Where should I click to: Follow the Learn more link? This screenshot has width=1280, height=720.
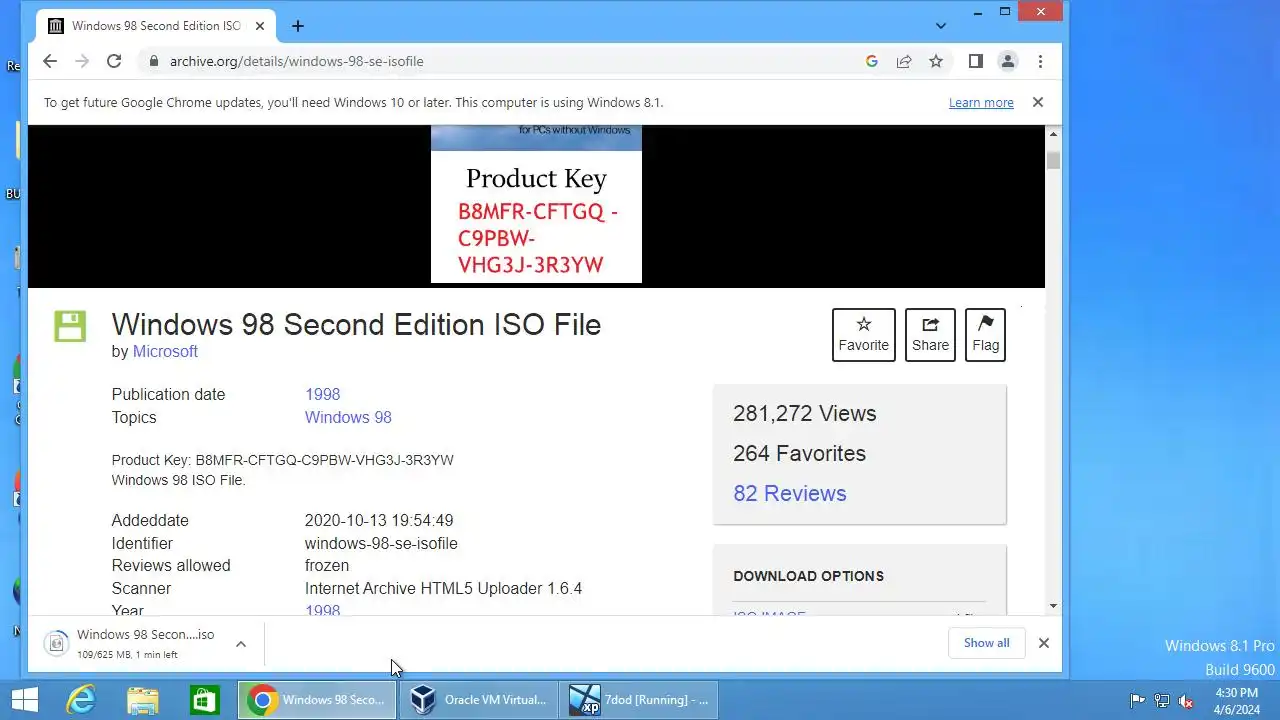coord(981,102)
